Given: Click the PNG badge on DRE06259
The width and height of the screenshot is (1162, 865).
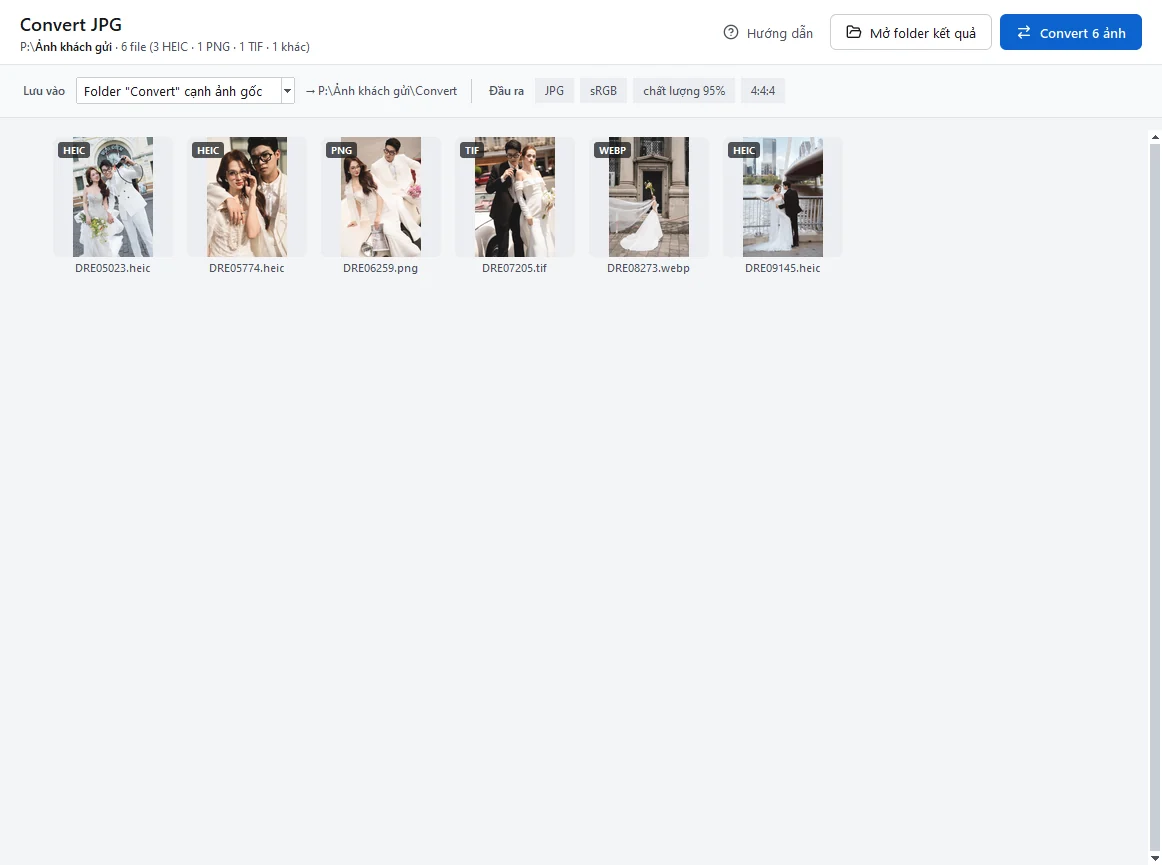Looking at the screenshot, I should [x=341, y=150].
